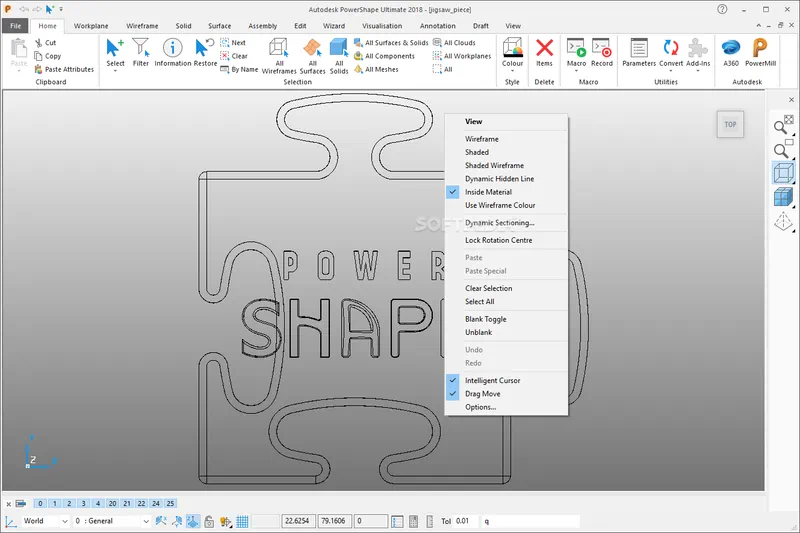
Task: Switch to the Surface ribbon tab
Action: [219, 26]
